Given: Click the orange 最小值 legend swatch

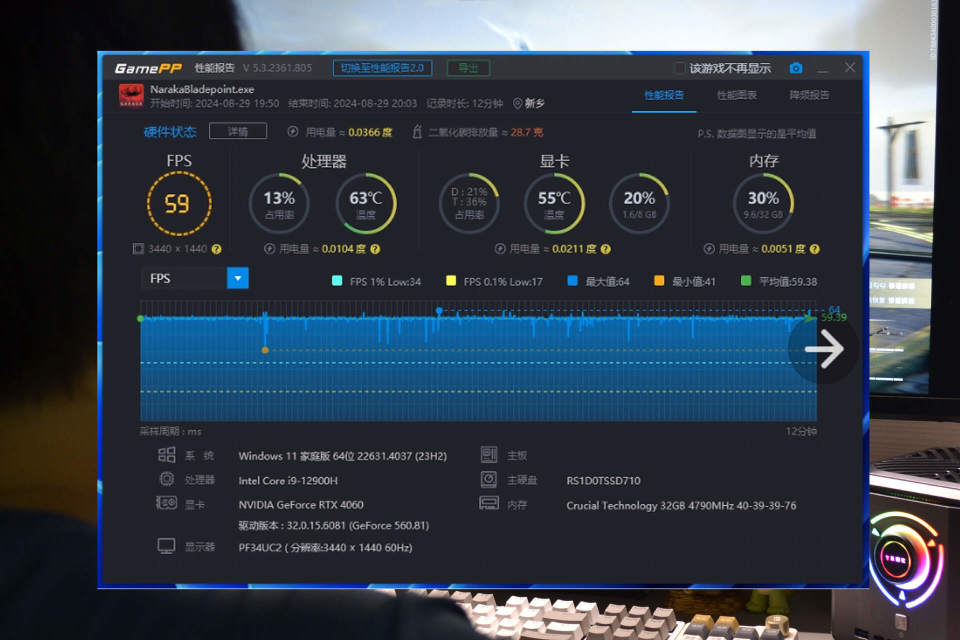Looking at the screenshot, I should click(659, 280).
